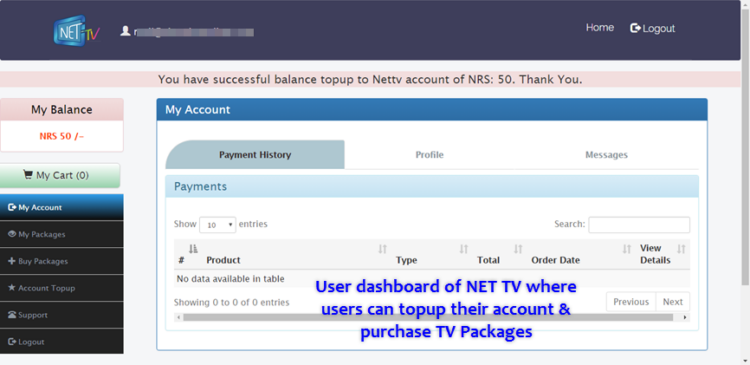Image resolution: width=750 pixels, height=365 pixels.
Task: Focus the Search input field
Action: coord(639,225)
